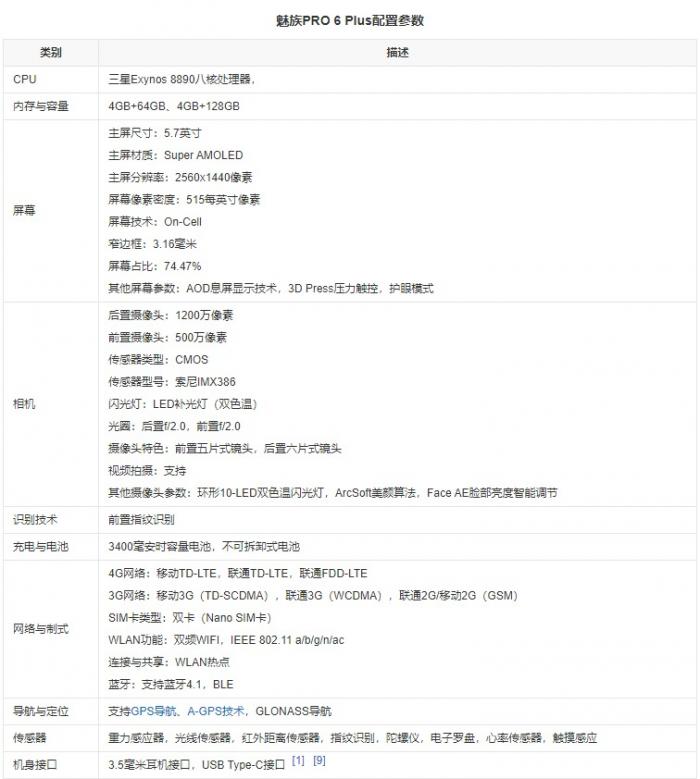The width and height of the screenshot is (700, 779).
Task: Click 传感器类型：CMOS line
Action: 158,360
